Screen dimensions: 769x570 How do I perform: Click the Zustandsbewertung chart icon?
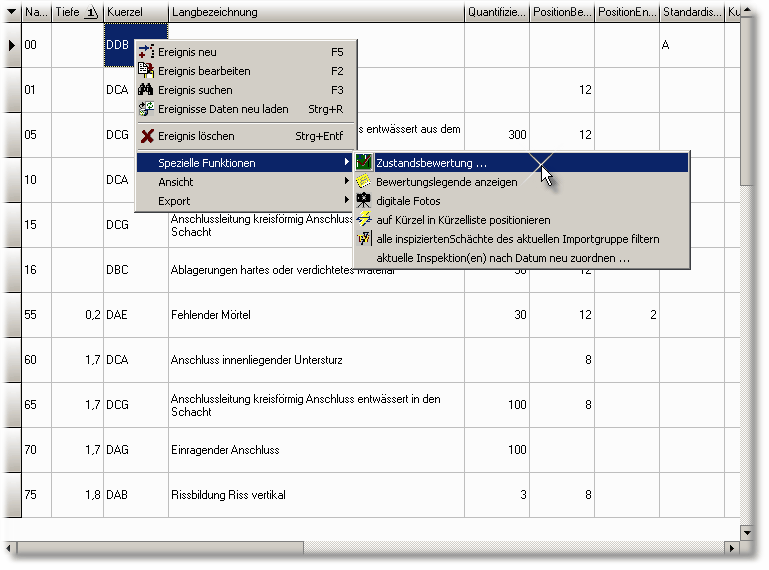pos(364,163)
